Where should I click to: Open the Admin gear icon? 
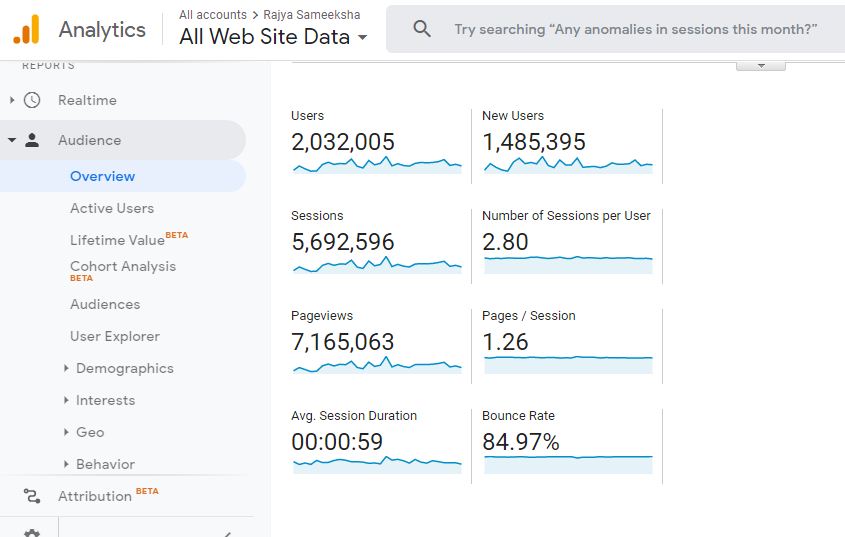pos(32,533)
